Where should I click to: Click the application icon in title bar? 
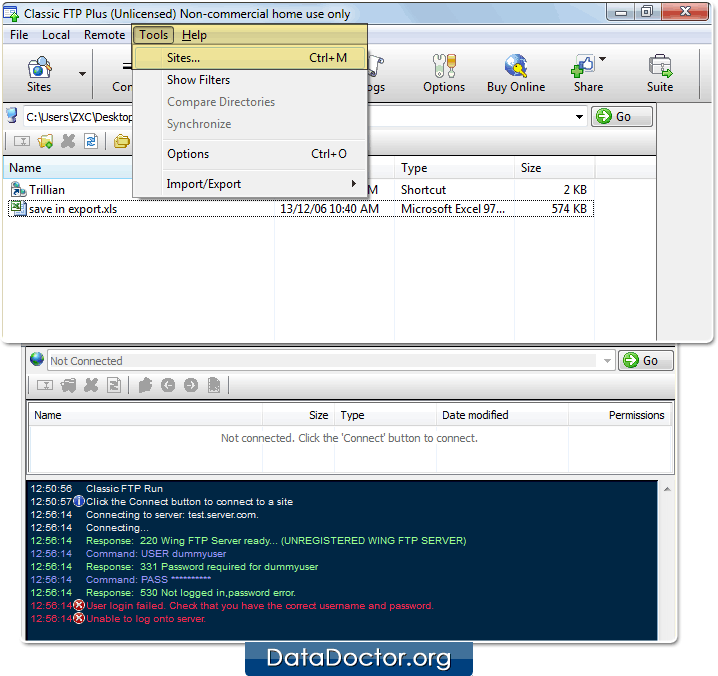(11, 14)
